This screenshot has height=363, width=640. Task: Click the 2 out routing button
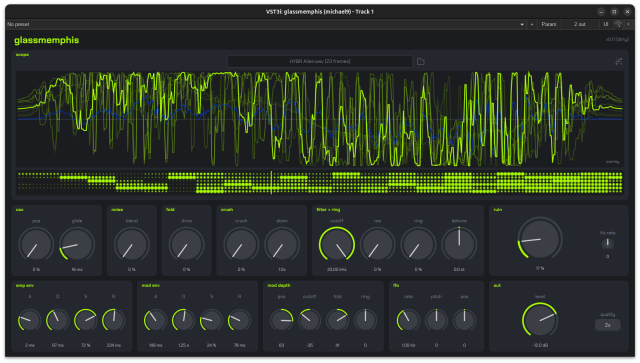tap(580, 24)
